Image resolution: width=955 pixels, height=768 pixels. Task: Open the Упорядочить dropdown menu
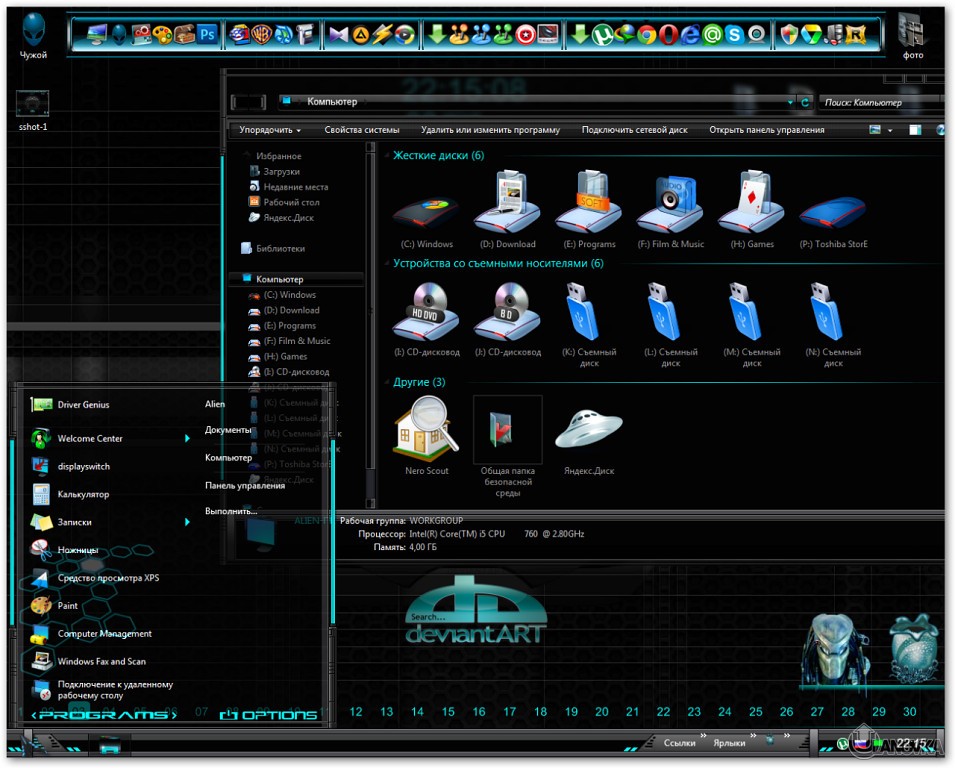click(270, 130)
